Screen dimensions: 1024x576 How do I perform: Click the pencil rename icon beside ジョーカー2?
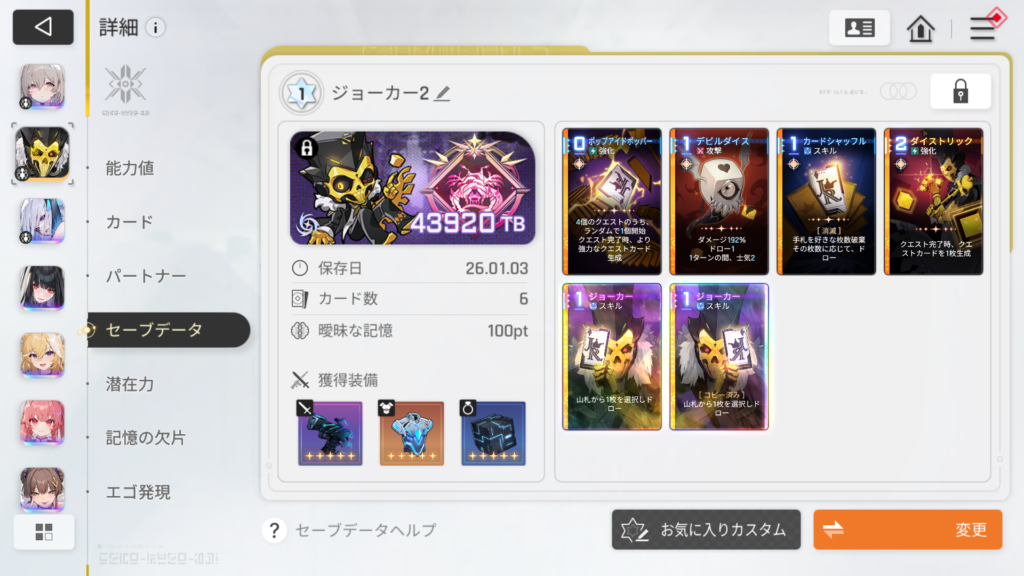[x=442, y=93]
